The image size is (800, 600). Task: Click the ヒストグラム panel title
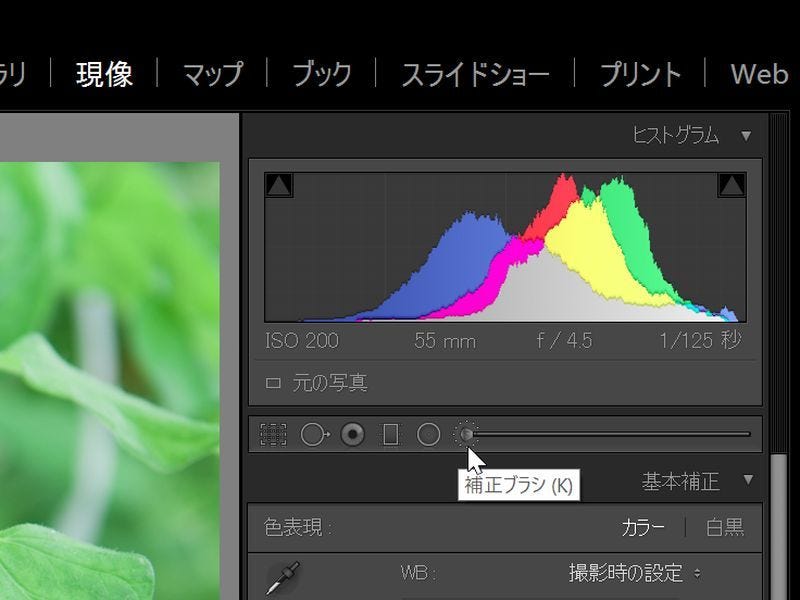676,136
